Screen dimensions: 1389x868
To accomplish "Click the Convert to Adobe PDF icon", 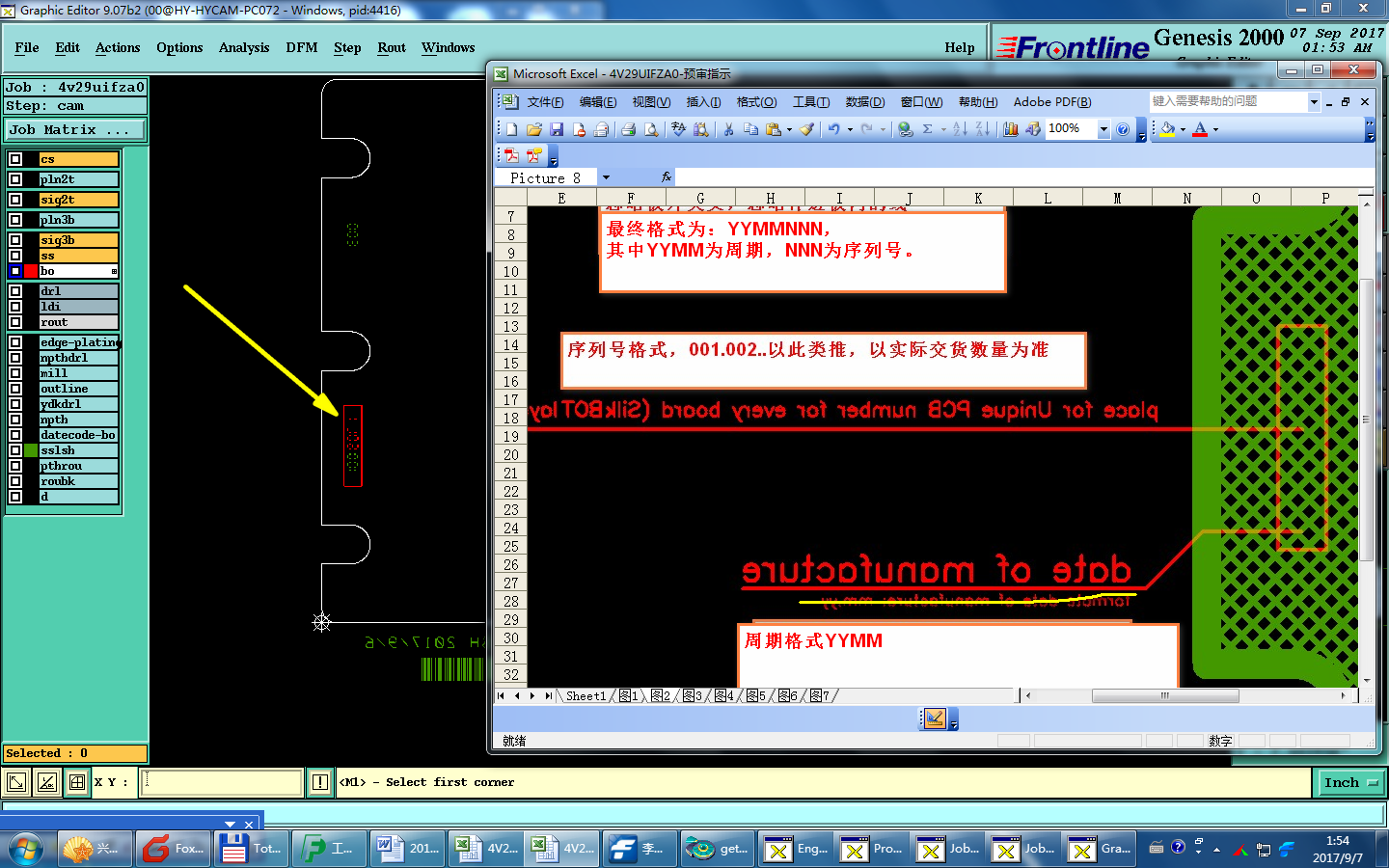I will [x=511, y=155].
